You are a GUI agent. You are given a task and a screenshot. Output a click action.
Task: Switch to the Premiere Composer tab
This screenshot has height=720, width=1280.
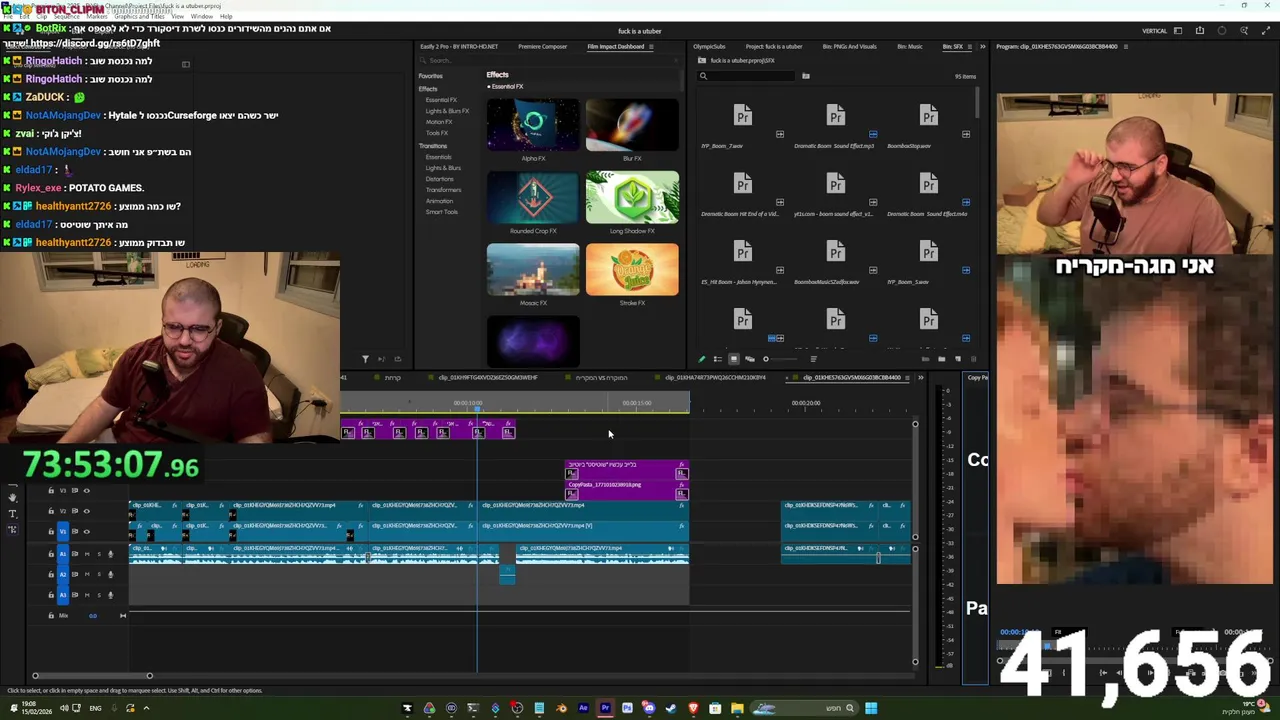click(542, 46)
